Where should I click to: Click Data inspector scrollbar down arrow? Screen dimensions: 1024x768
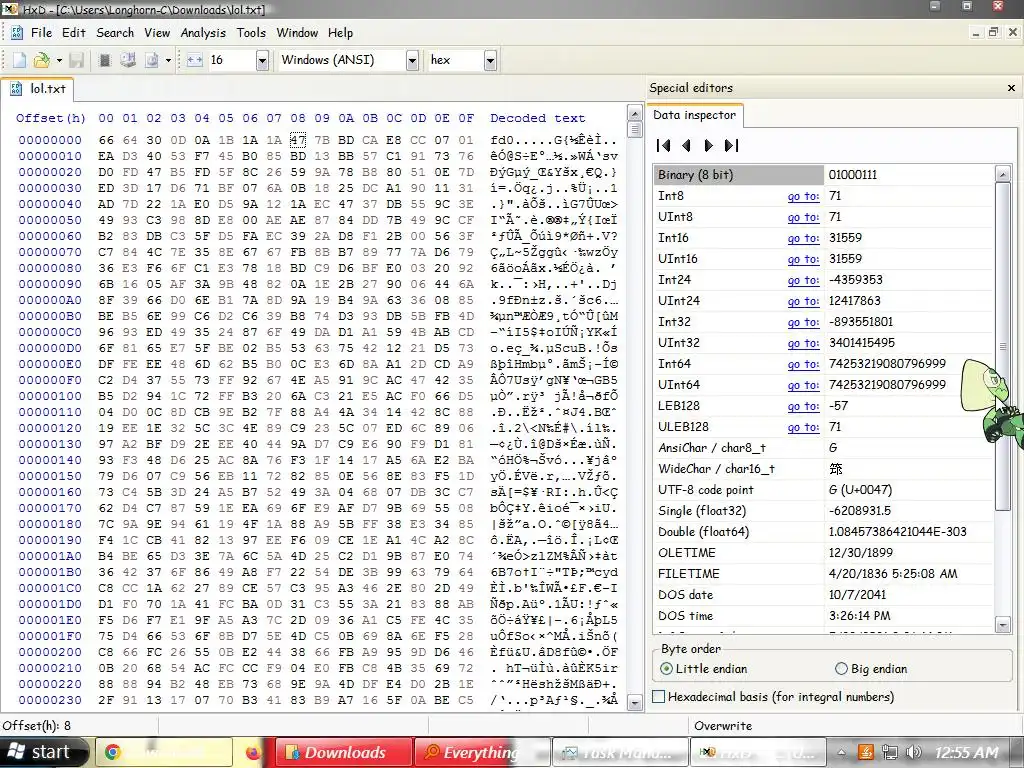pos(1003,625)
